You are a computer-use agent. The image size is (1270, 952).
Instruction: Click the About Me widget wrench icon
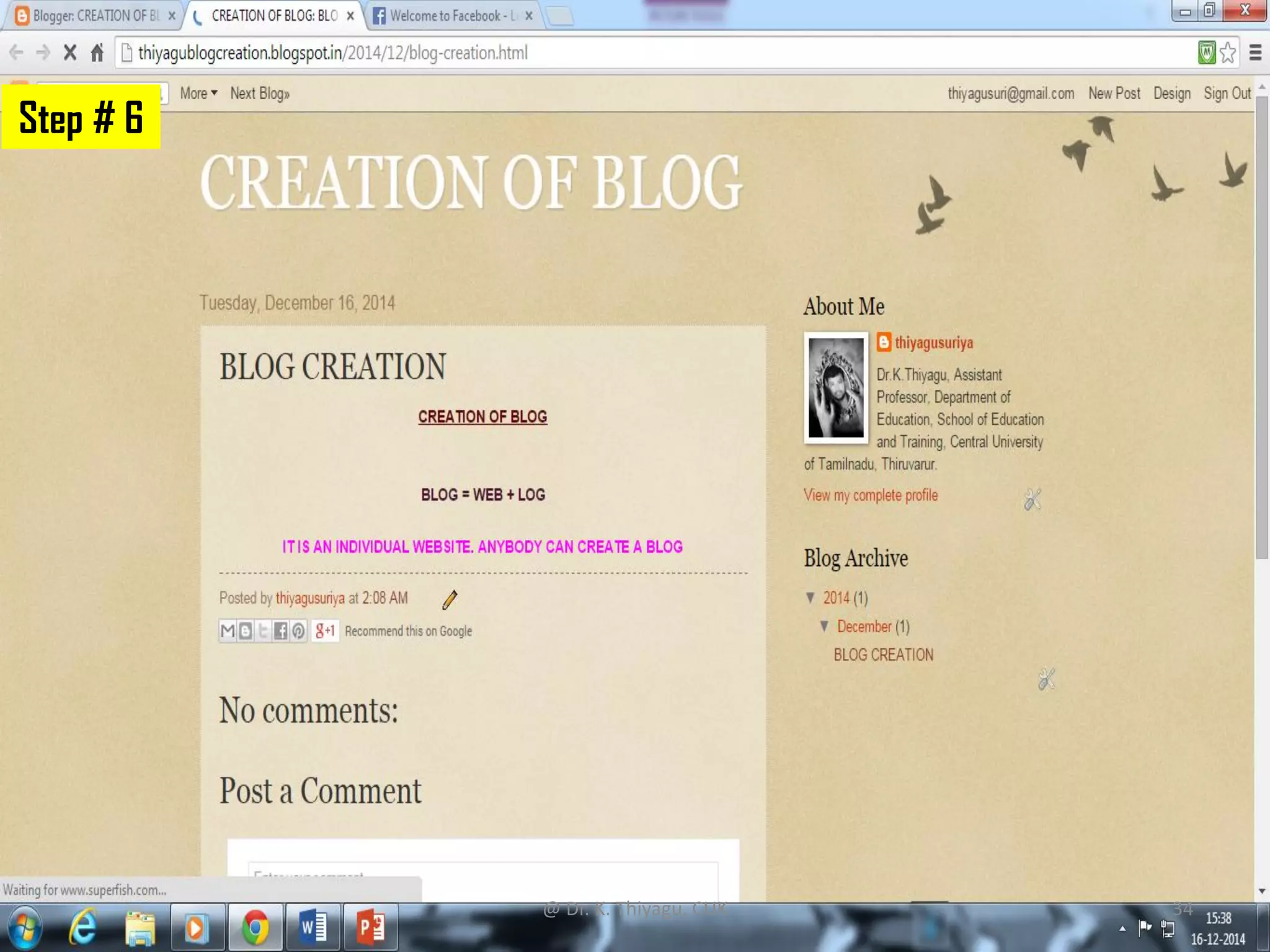pos(1032,500)
